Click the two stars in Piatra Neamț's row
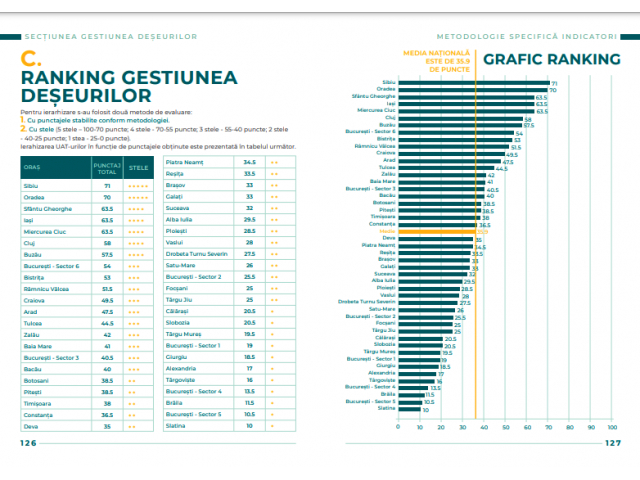This screenshot has width=640, height=480. pyautogui.click(x=273, y=162)
